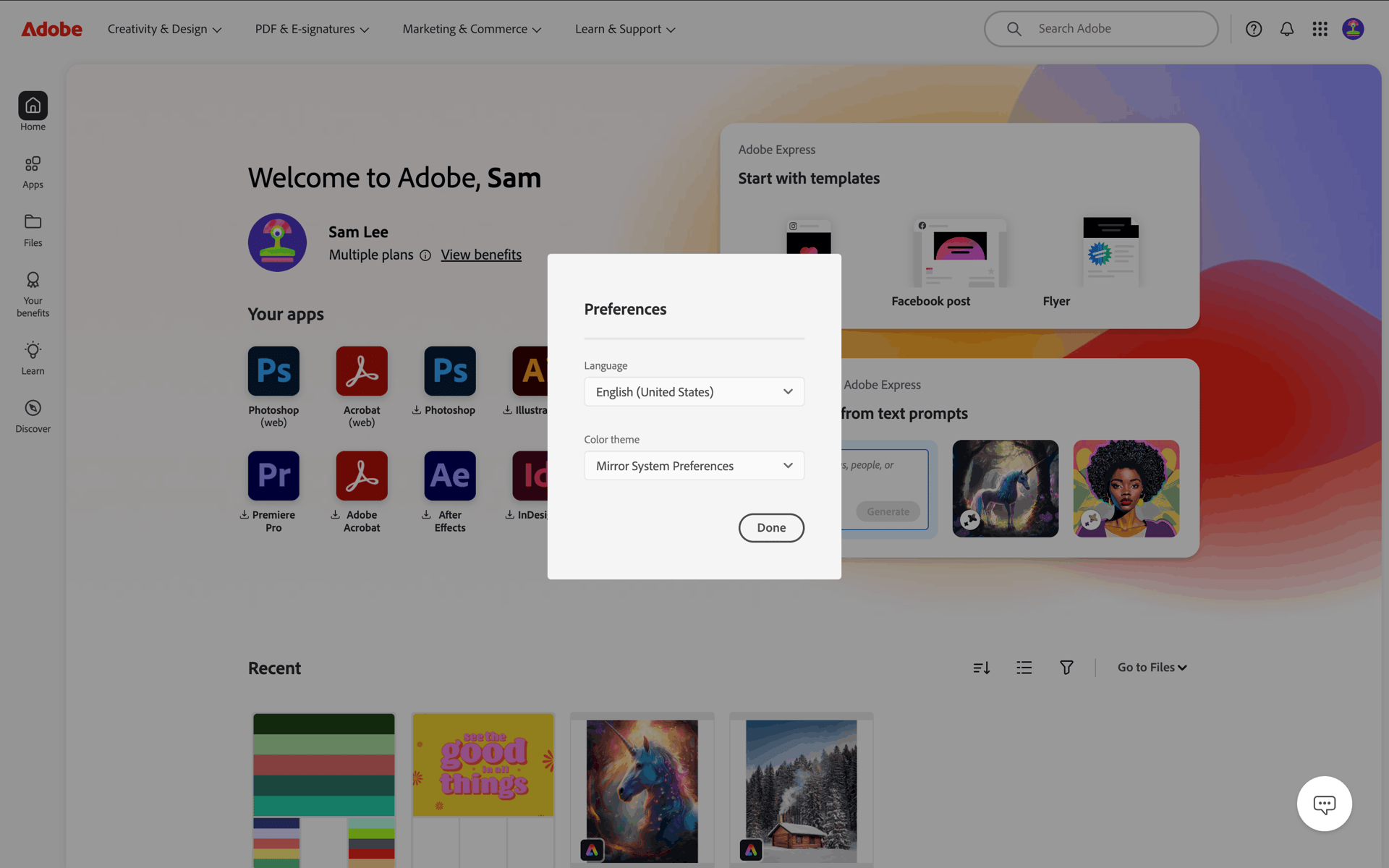Open the afro woman portrait image
Image resolution: width=1389 pixels, height=868 pixels.
coord(1126,488)
